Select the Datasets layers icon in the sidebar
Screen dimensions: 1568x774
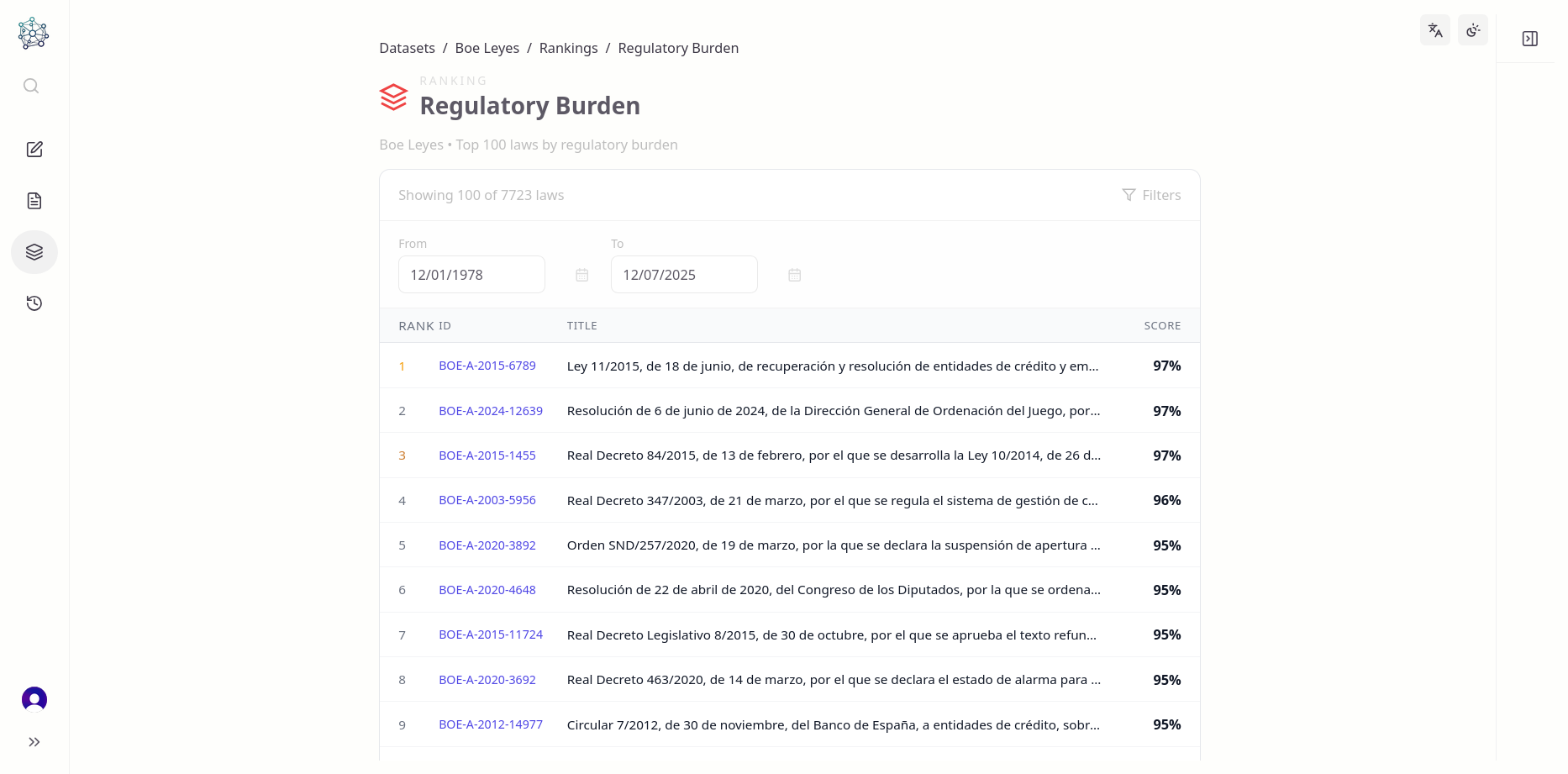pos(34,251)
